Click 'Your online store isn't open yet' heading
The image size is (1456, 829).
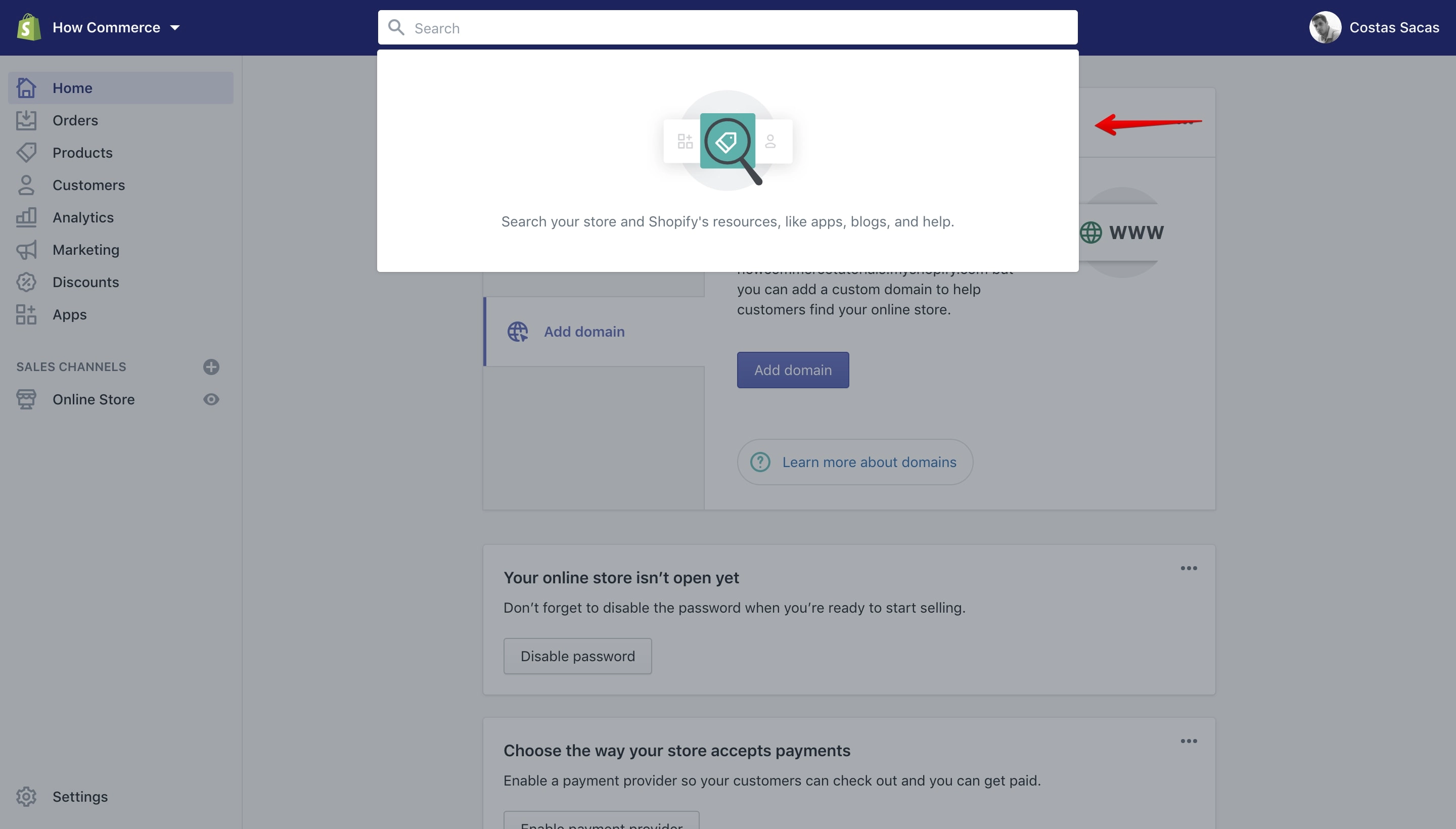click(x=621, y=577)
